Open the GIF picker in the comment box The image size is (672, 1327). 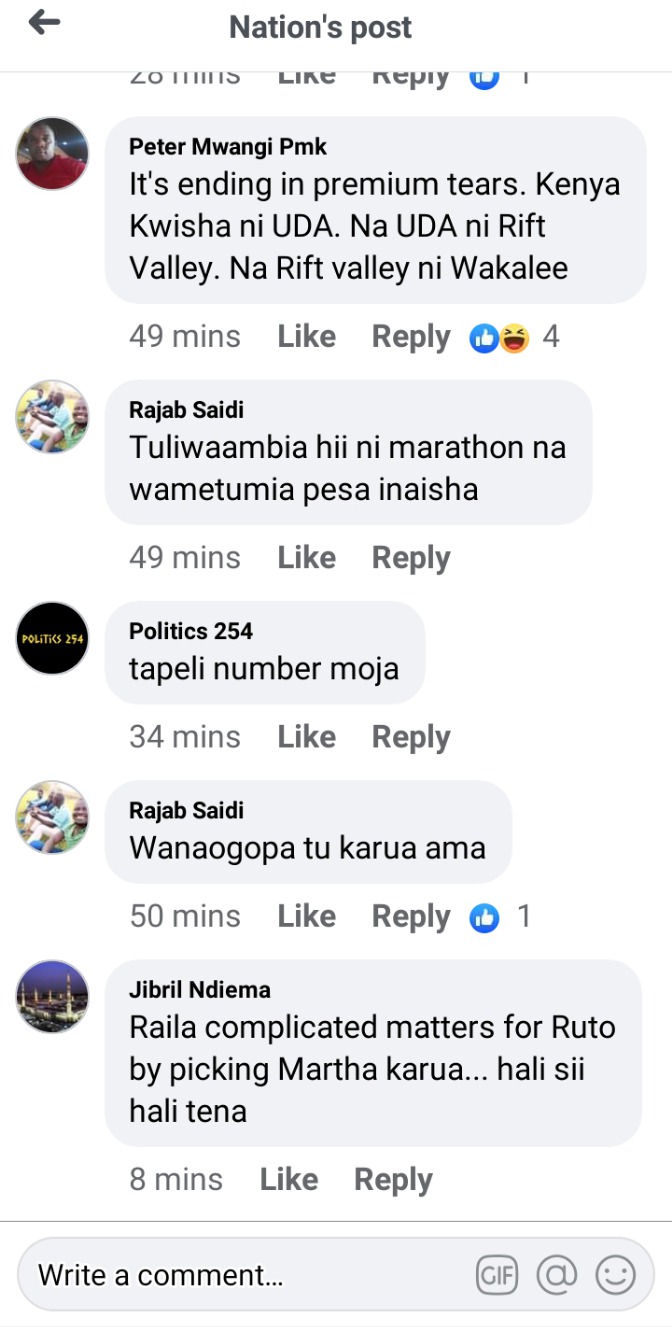coord(497,1275)
